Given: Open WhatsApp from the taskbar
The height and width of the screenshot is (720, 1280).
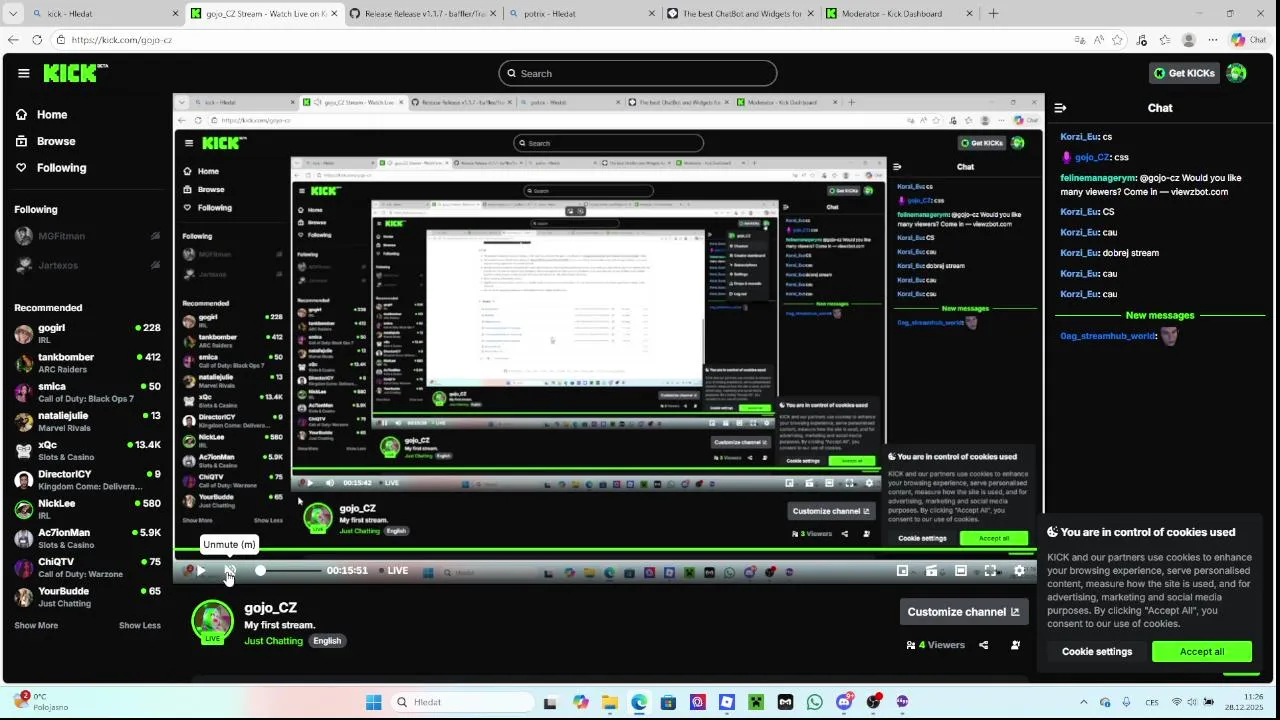Looking at the screenshot, I should pyautogui.click(x=814, y=702).
